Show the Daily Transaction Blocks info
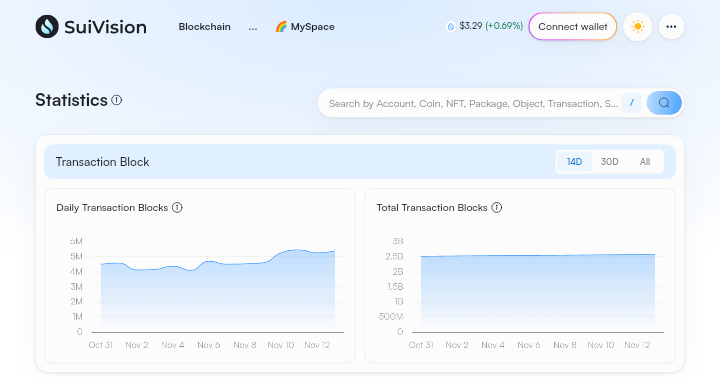The height and width of the screenshot is (377, 720). tap(177, 208)
